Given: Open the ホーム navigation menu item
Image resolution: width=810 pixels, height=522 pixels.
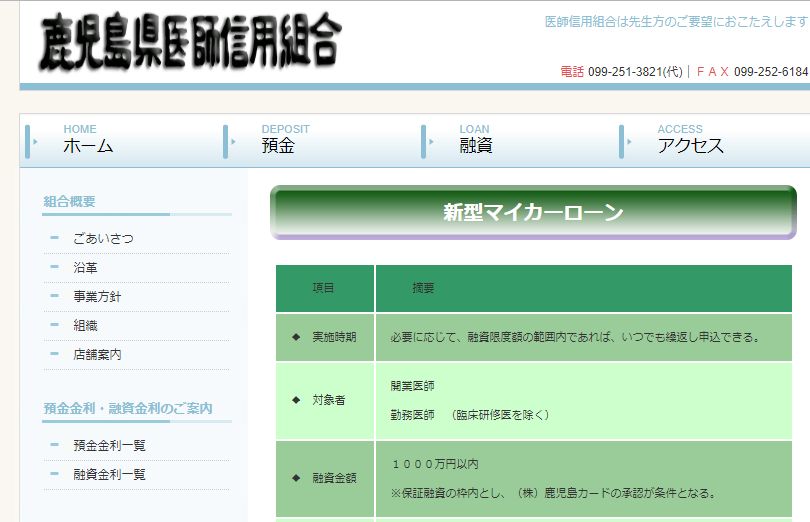Looking at the screenshot, I should pos(88,145).
